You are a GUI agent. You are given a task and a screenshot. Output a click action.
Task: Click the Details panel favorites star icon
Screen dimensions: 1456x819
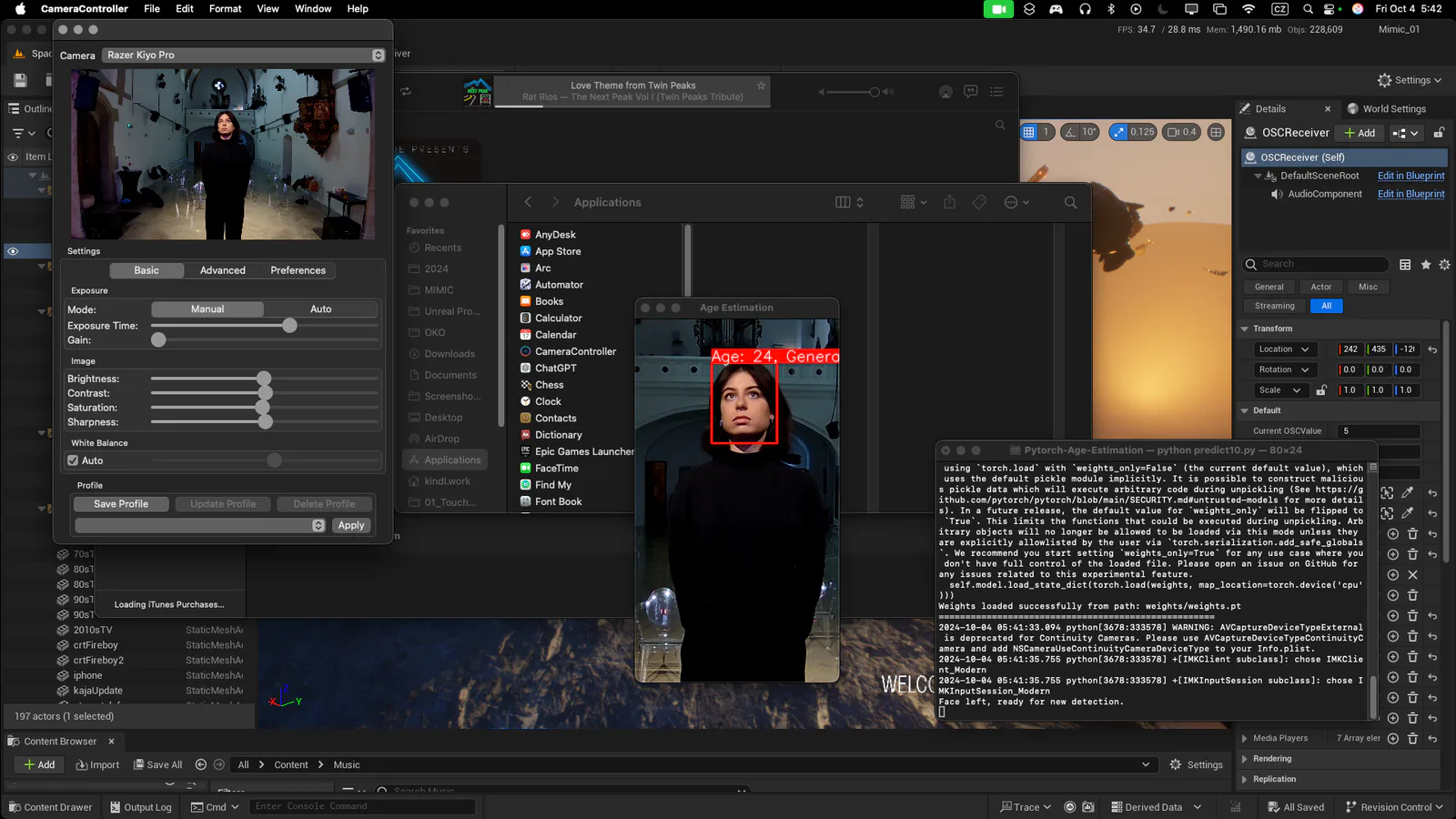coord(1426,265)
